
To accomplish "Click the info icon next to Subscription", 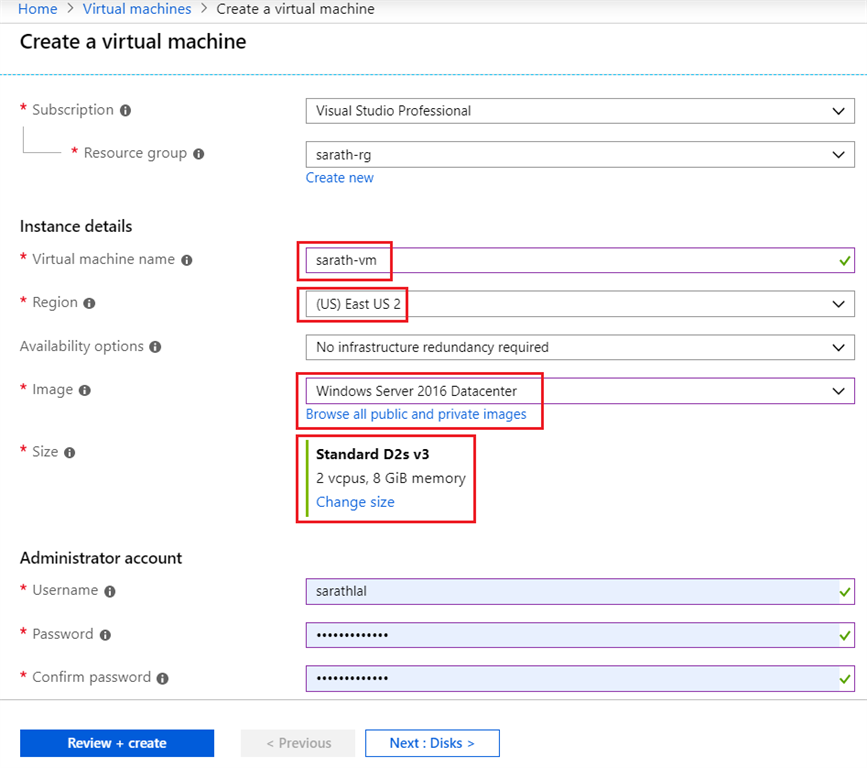I will tap(125, 111).
